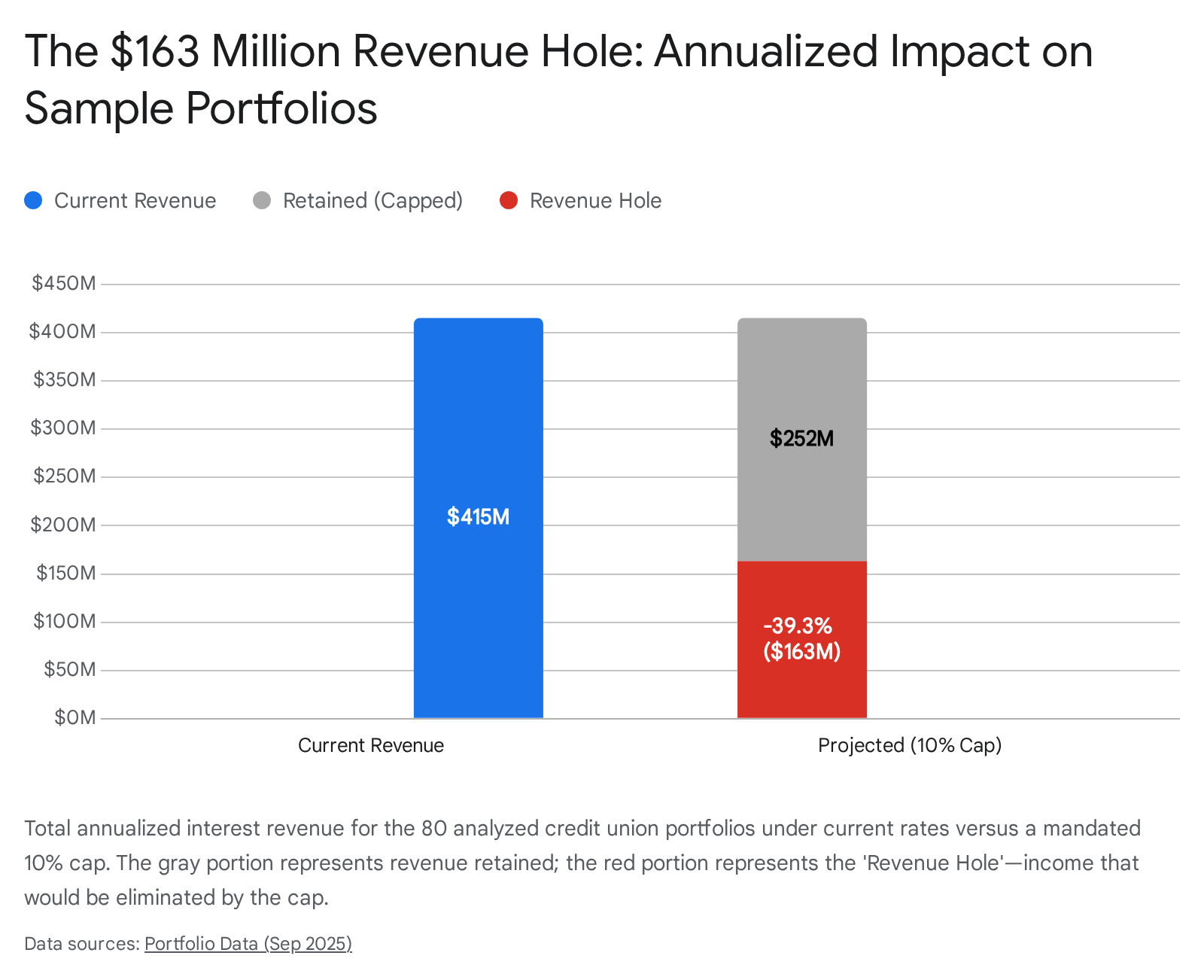1204x980 pixels.
Task: Click the $200M y-axis label
Action: 64,525
